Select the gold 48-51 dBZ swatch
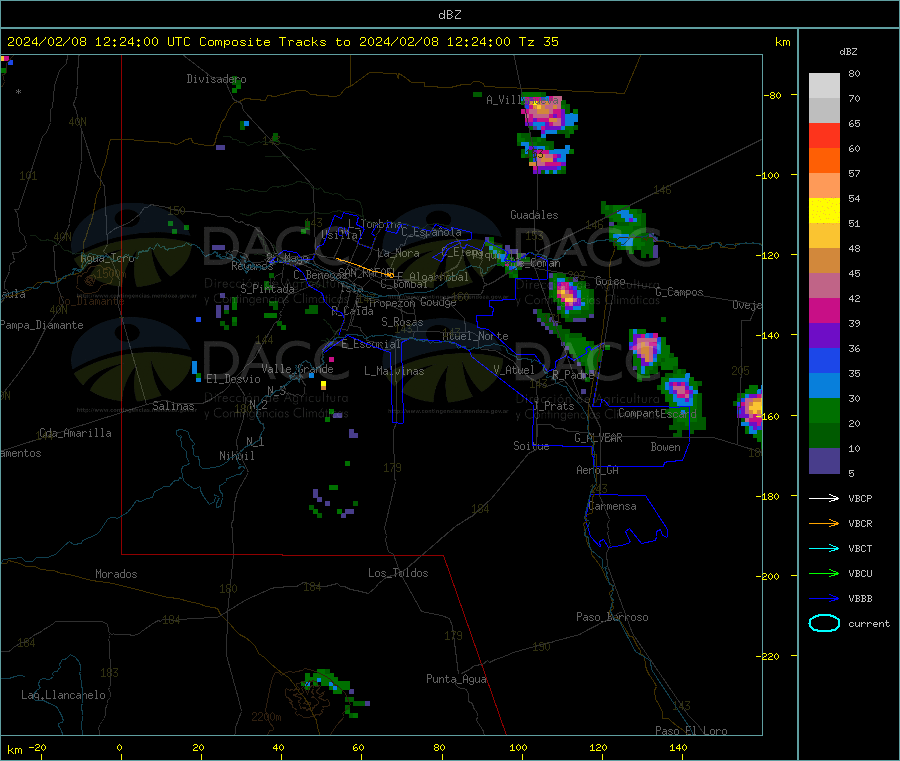Image resolution: width=900 pixels, height=761 pixels. pyautogui.click(x=824, y=236)
